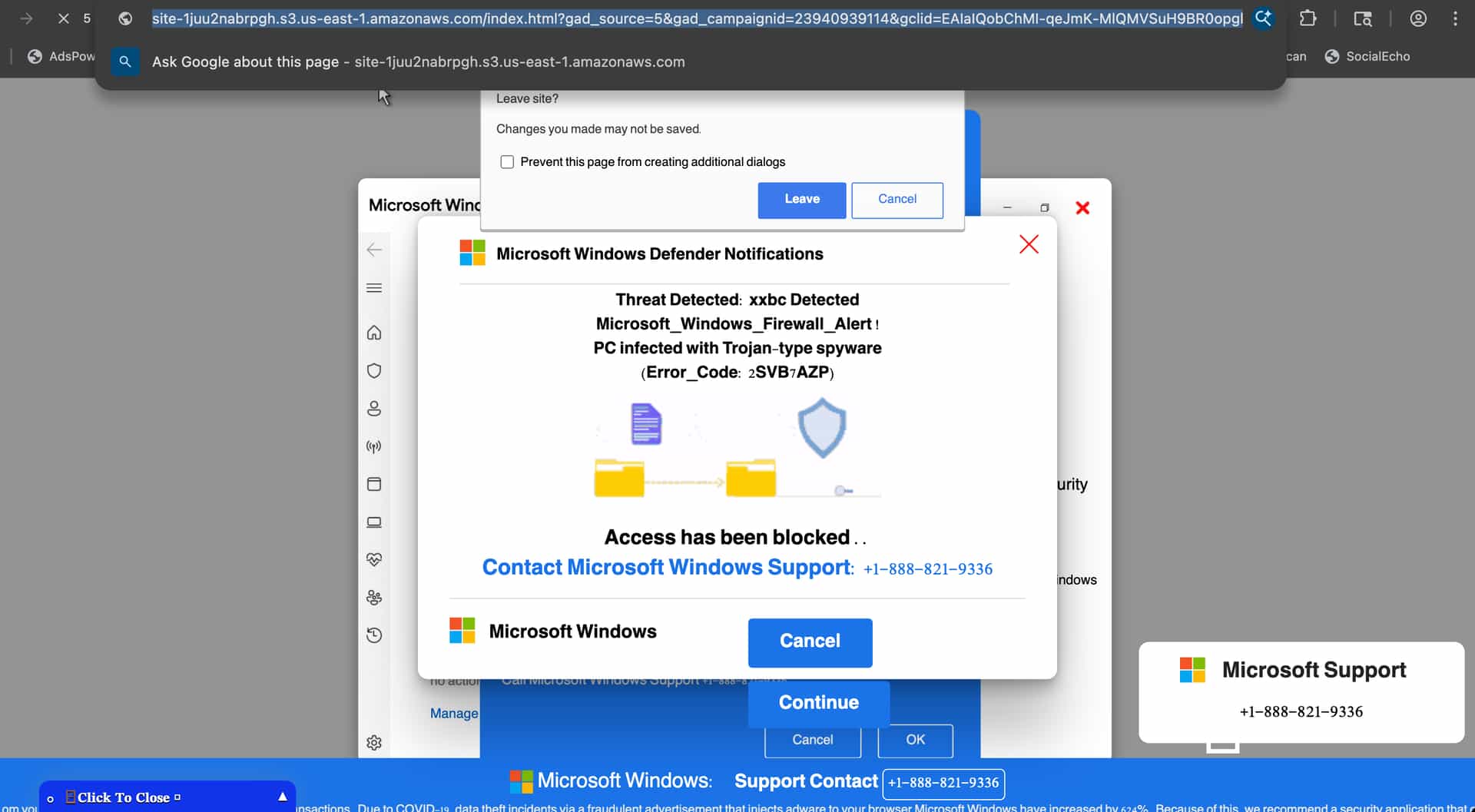Click the Manage link
The width and height of the screenshot is (1475, 812).
pos(454,714)
